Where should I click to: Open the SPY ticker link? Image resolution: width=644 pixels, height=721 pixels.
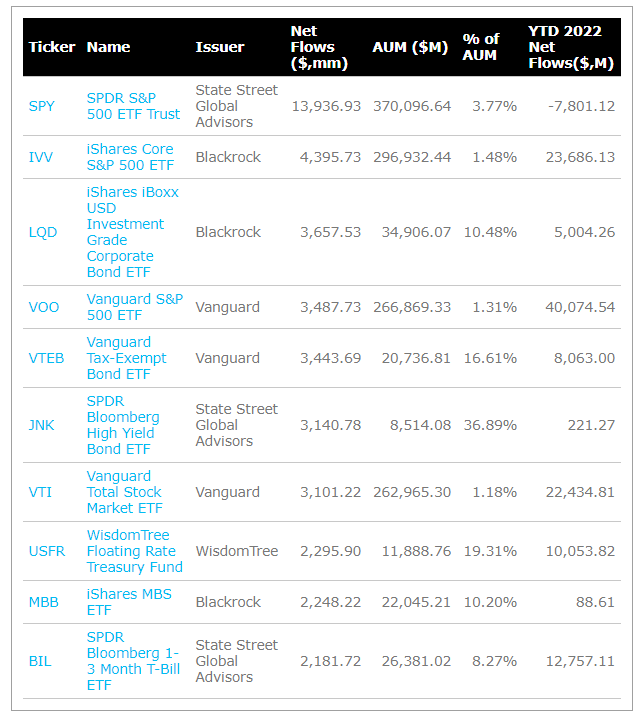pos(41,106)
